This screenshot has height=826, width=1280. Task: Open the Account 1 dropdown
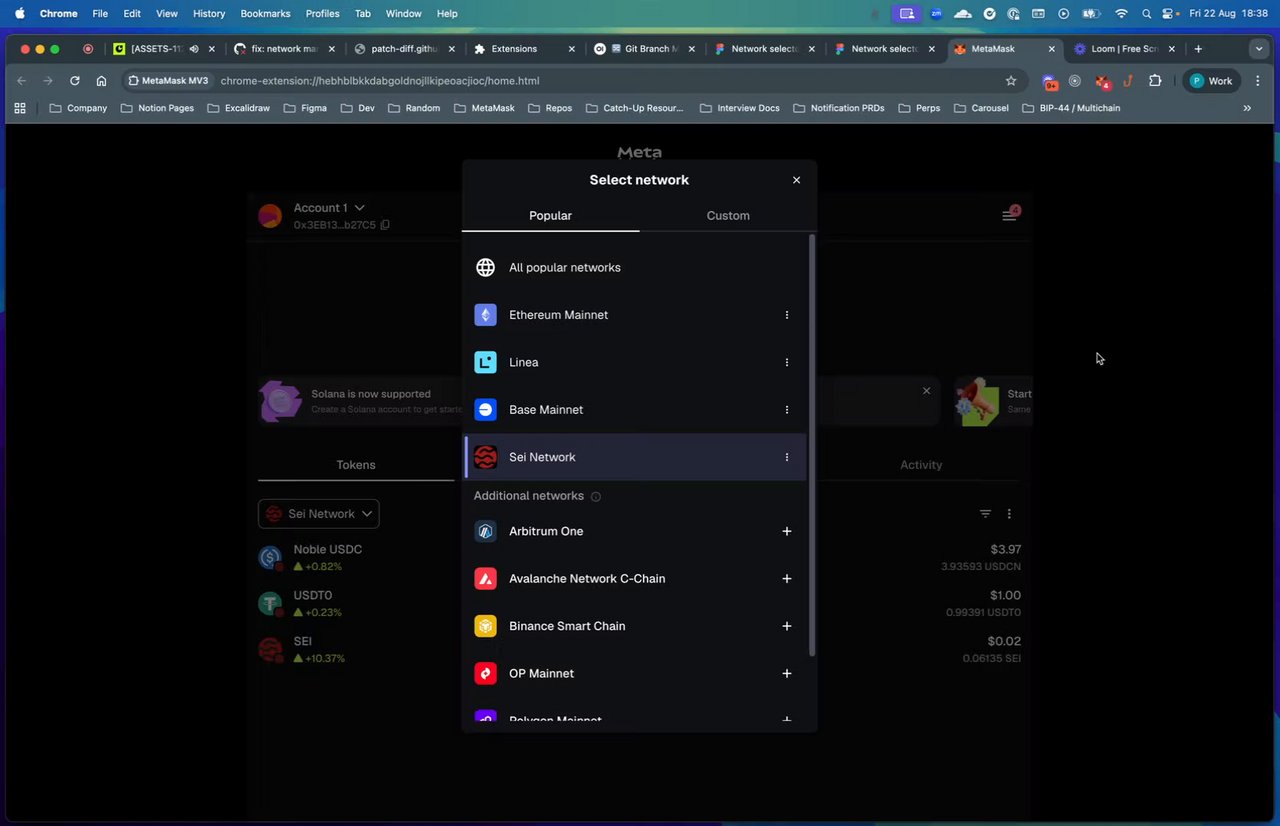pyautogui.click(x=329, y=208)
